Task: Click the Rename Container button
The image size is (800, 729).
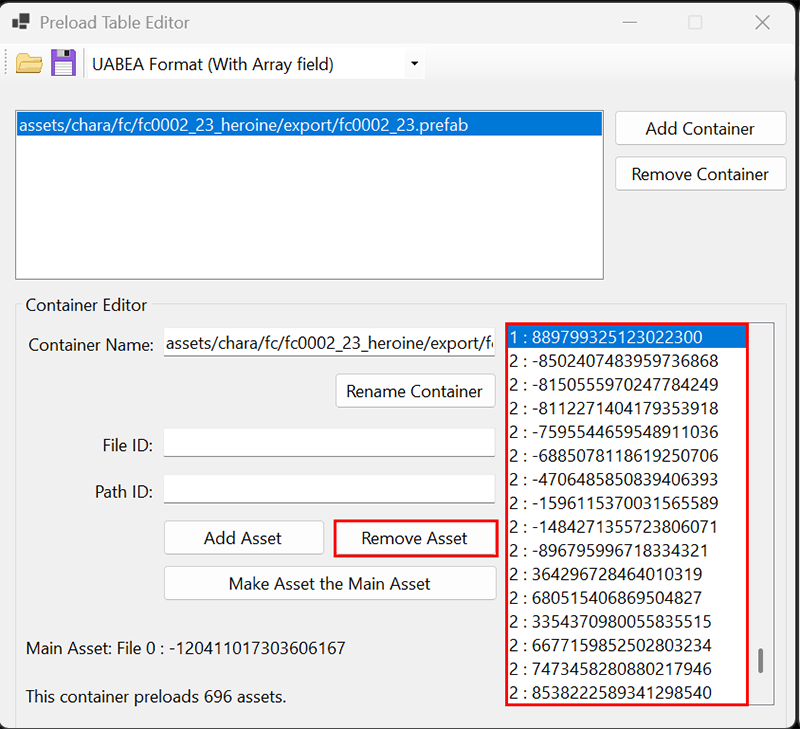Action: [414, 391]
